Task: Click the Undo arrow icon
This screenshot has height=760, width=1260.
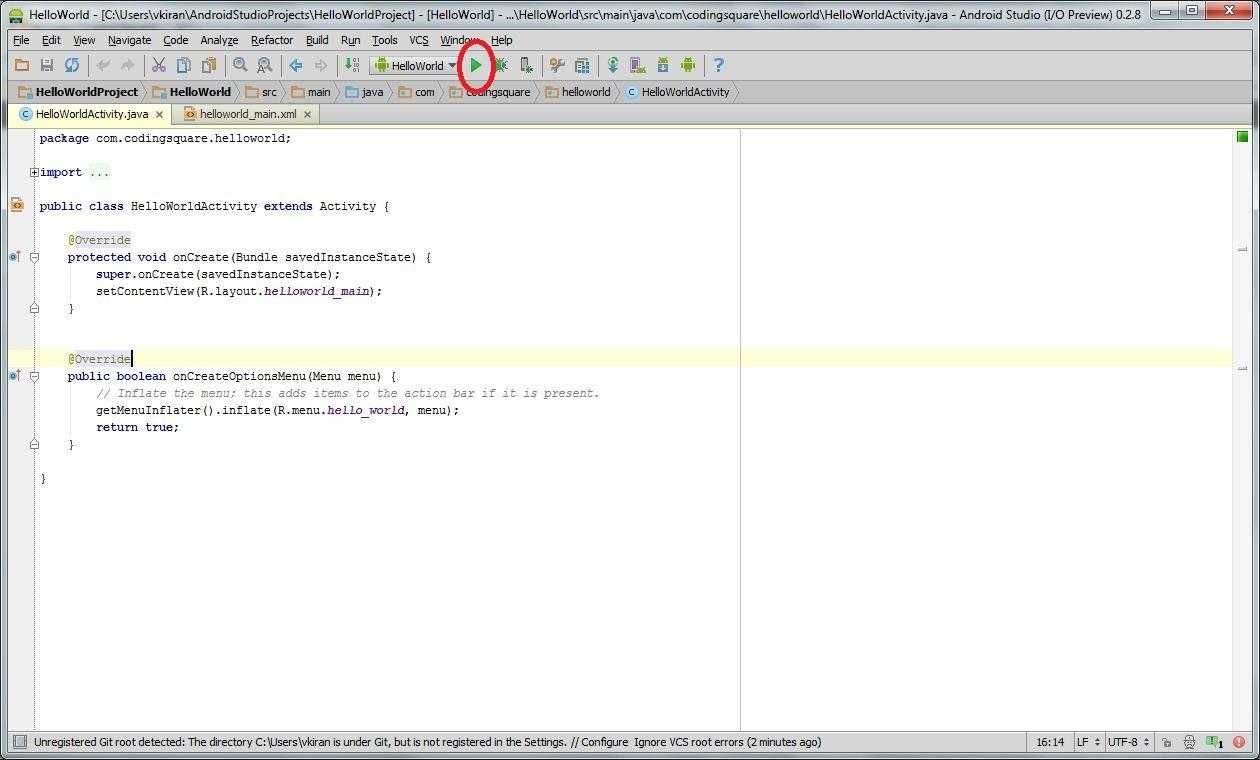Action: pyautogui.click(x=103, y=65)
